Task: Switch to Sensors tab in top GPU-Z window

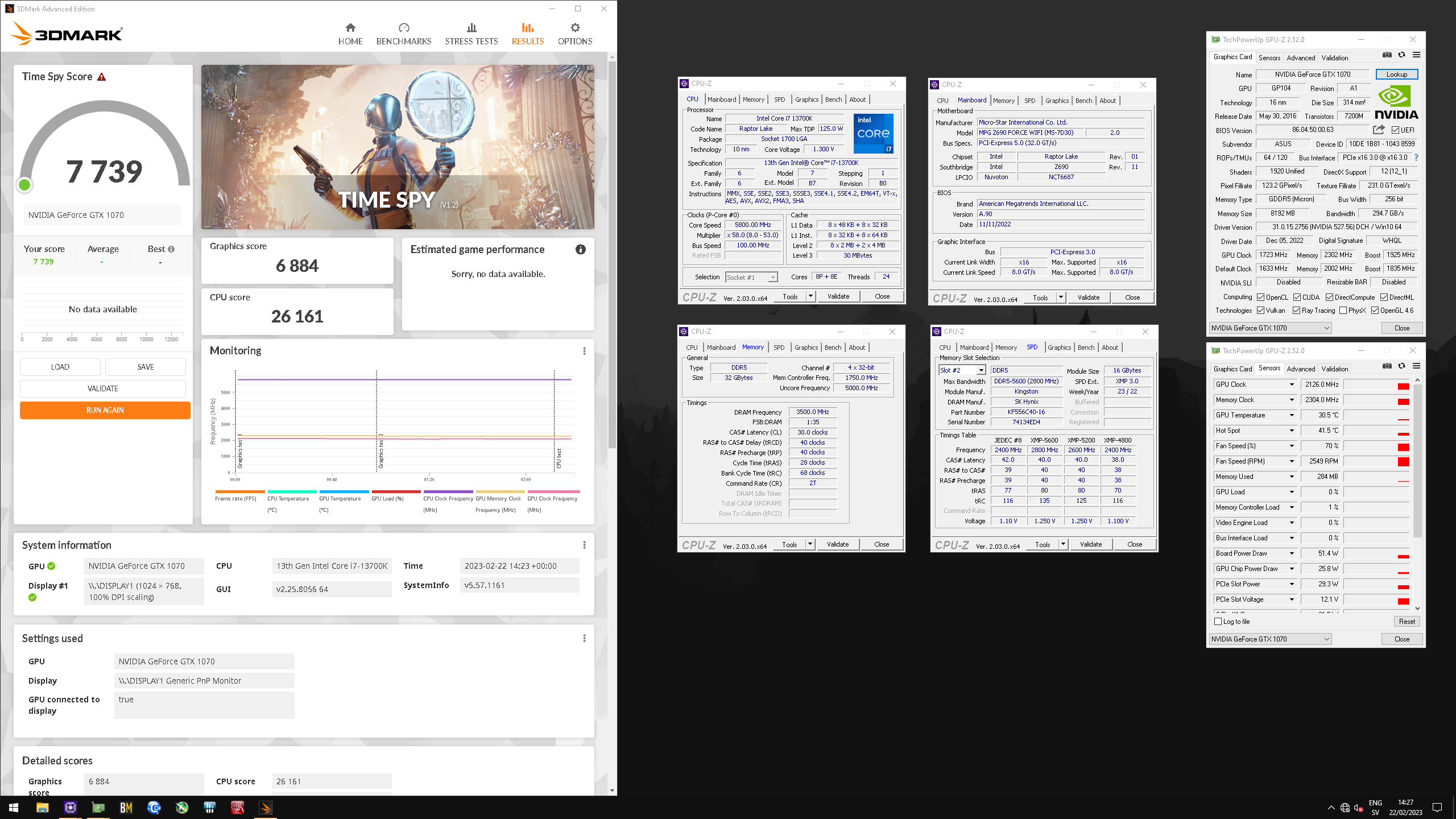Action: pos(1269,57)
